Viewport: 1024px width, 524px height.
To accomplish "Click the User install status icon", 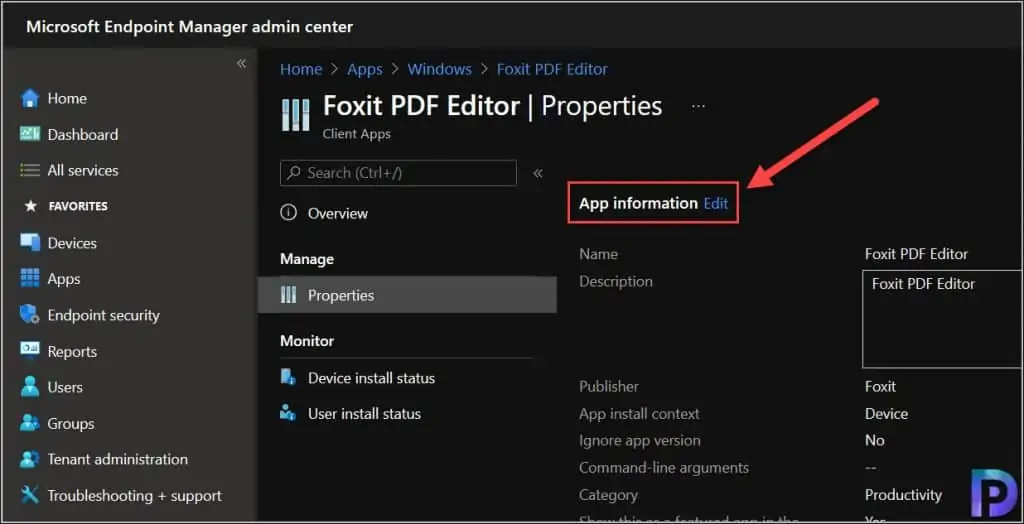I will 288,413.
